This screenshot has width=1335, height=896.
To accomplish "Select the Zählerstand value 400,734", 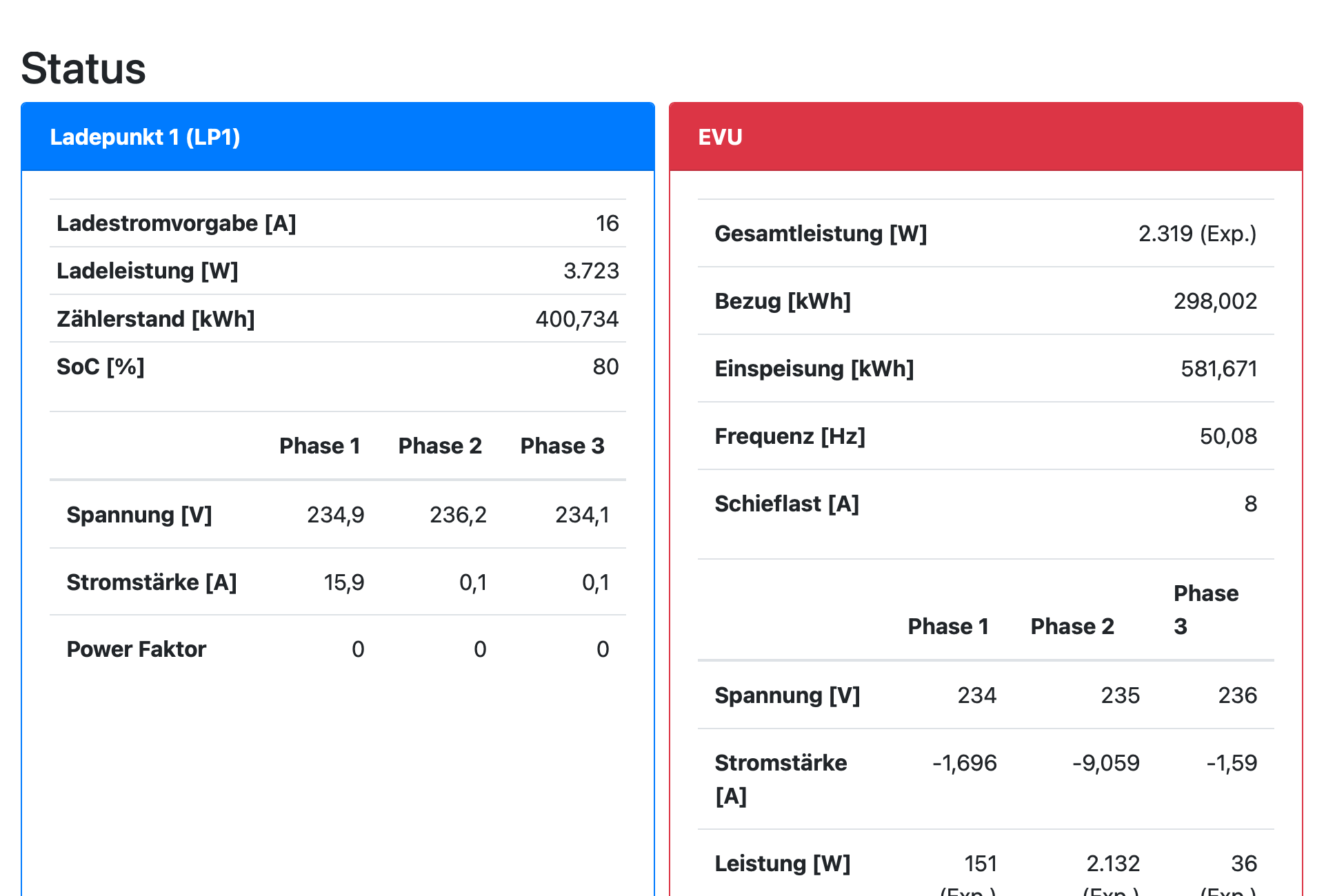I will point(576,319).
